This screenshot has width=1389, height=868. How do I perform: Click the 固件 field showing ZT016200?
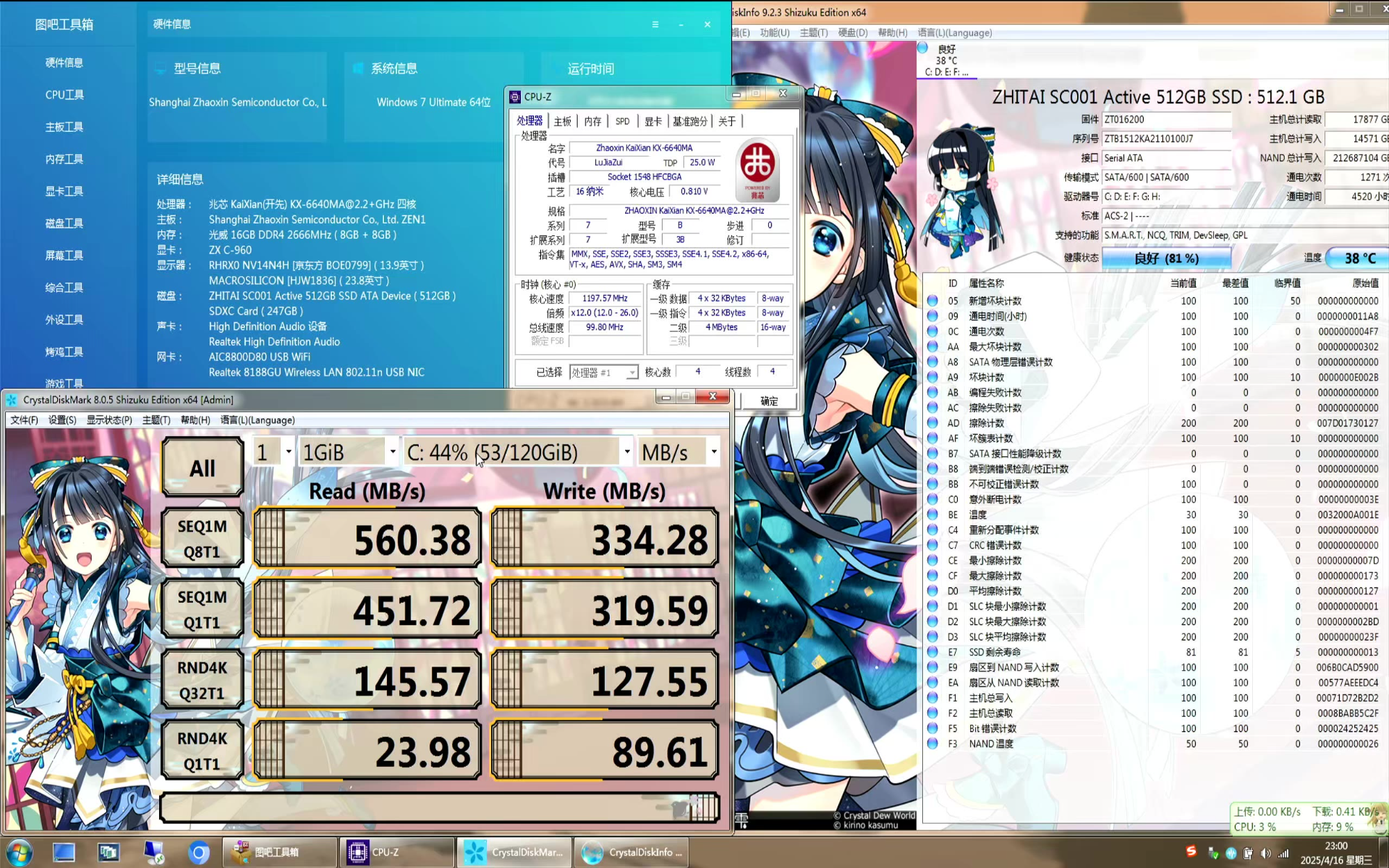1166,119
